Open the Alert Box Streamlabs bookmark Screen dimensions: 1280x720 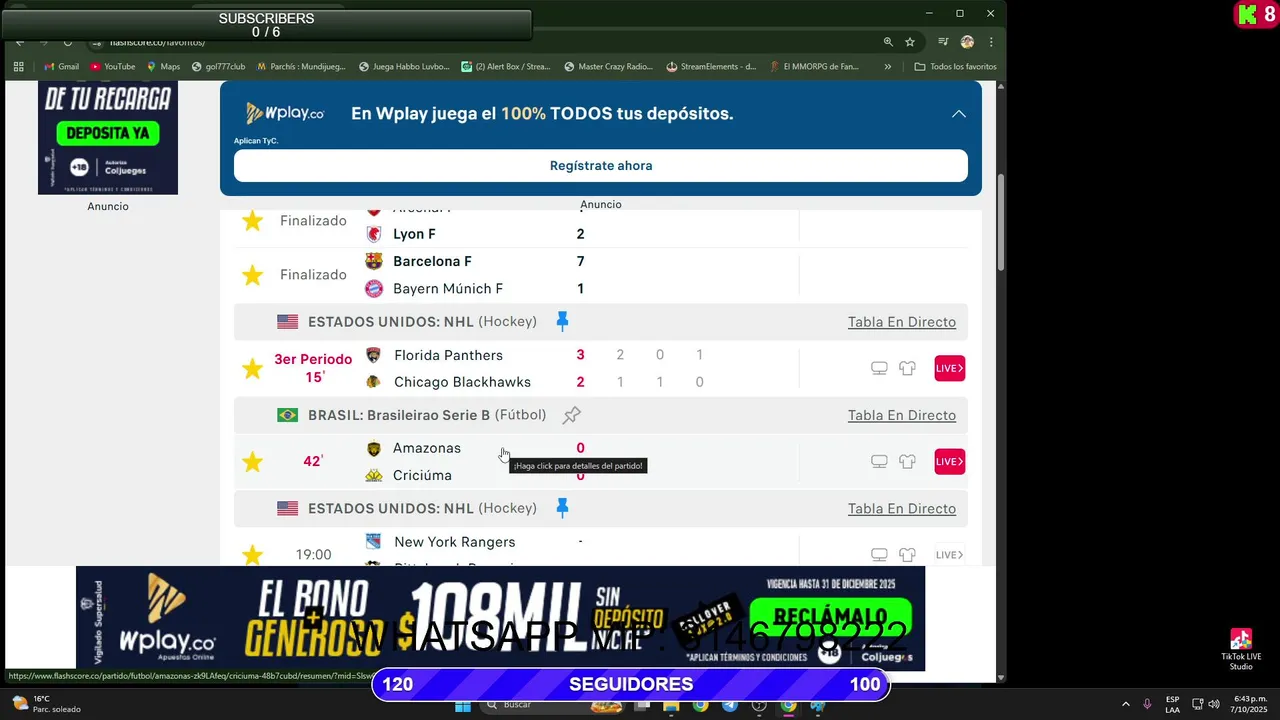click(506, 67)
